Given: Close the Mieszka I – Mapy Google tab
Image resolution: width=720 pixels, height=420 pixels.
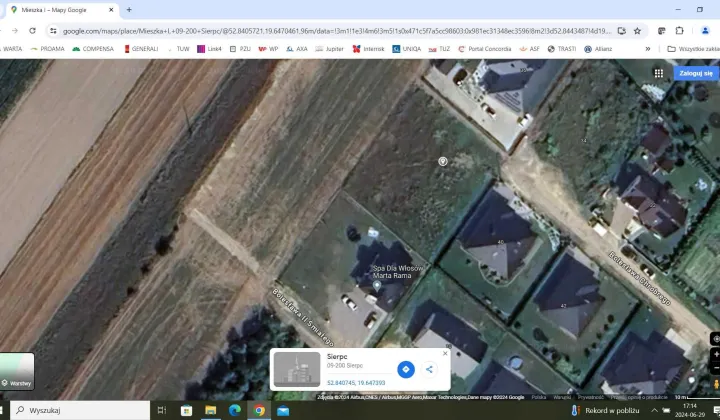Looking at the screenshot, I should click(111, 10).
